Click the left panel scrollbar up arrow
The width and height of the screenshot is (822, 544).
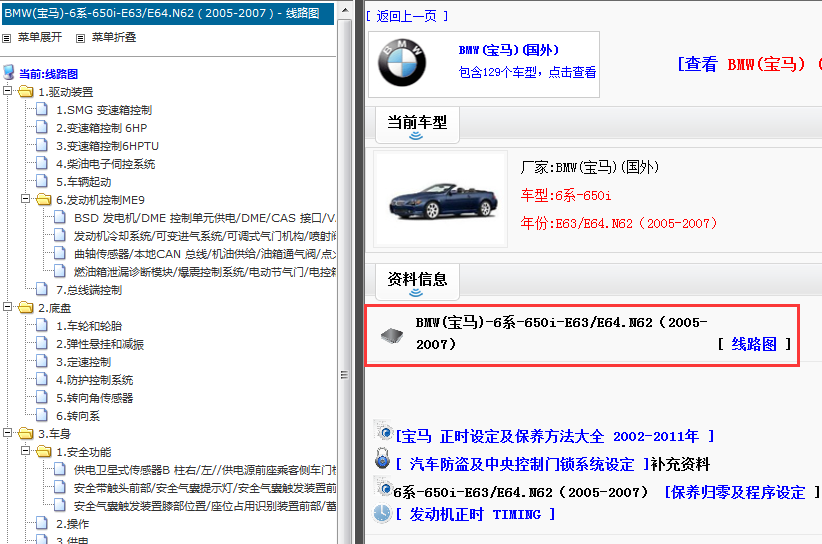(x=344, y=10)
